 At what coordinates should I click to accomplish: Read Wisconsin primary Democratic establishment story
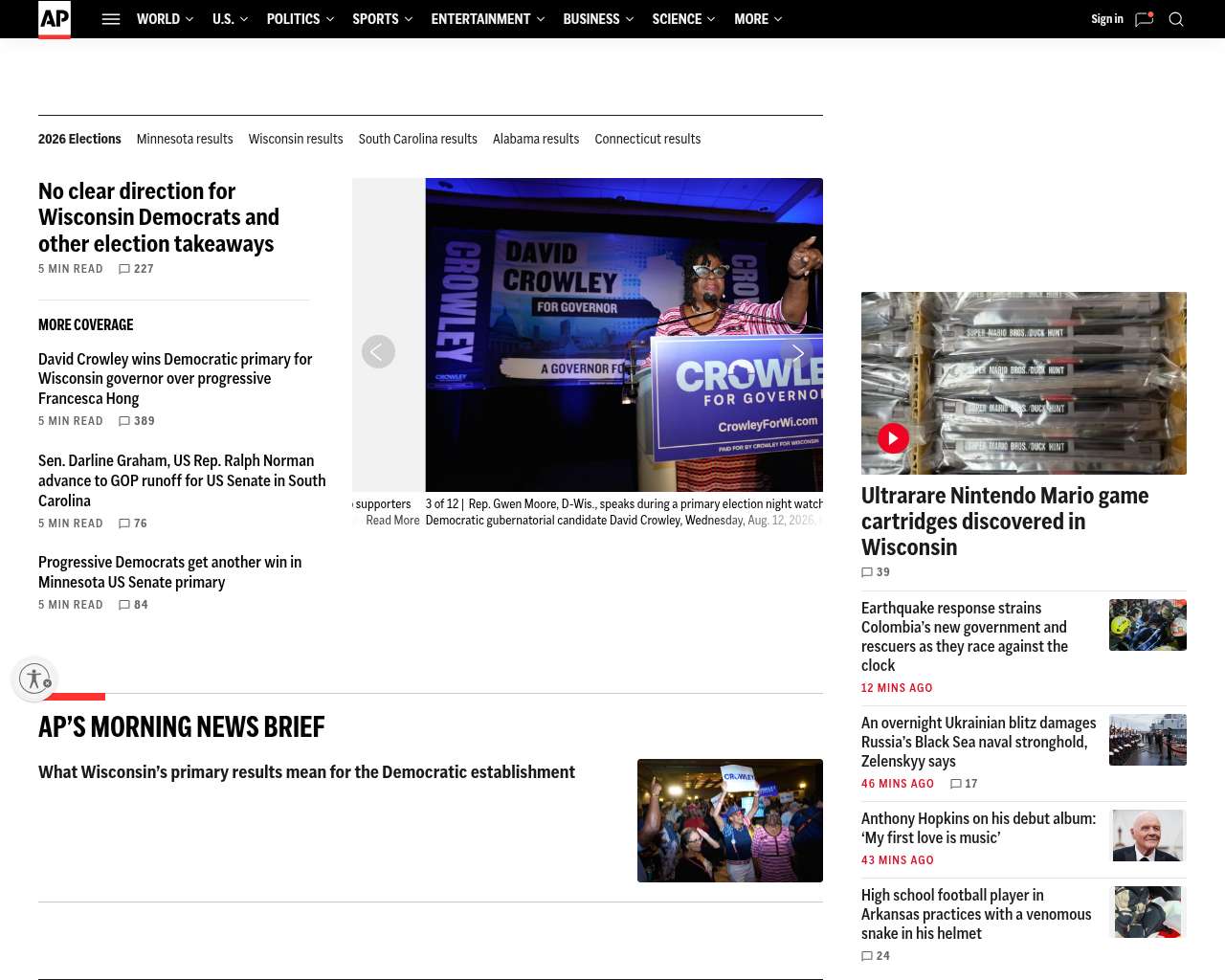point(306,772)
